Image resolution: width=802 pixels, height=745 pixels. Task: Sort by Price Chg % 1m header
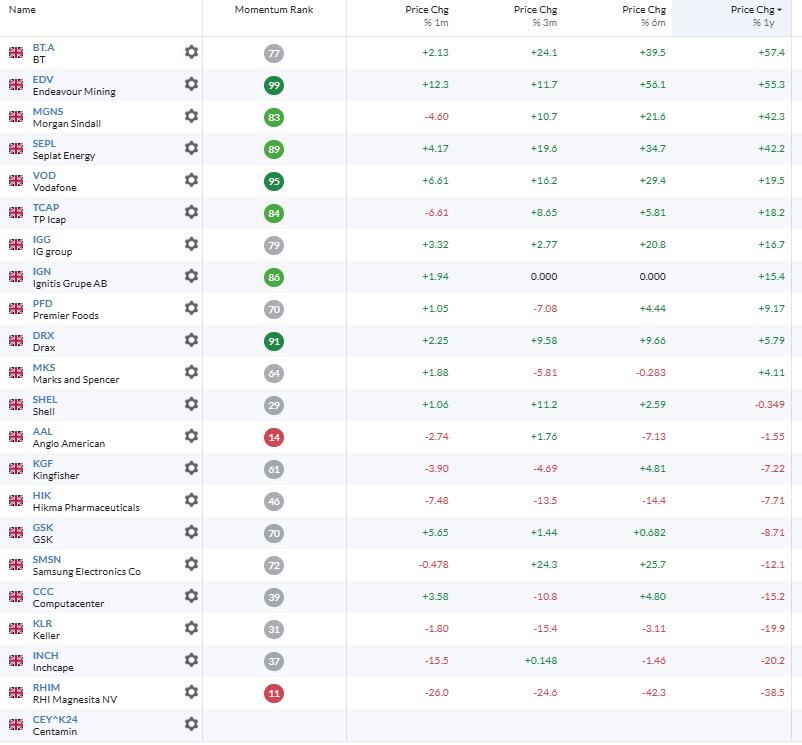pos(427,16)
